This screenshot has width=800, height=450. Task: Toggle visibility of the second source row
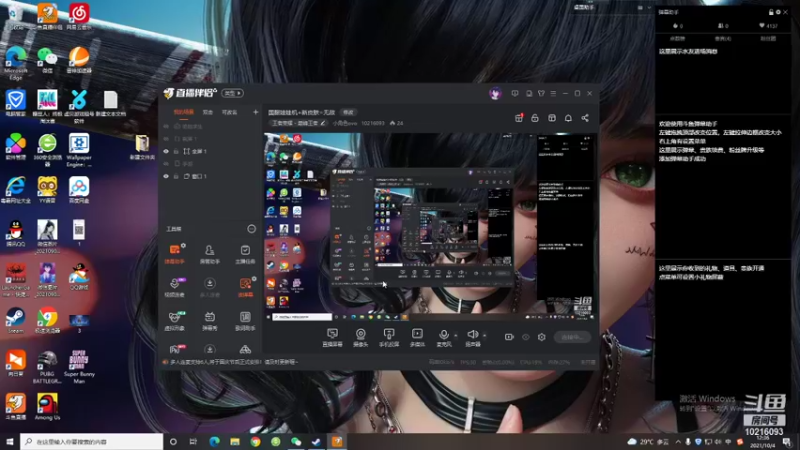pos(166,139)
